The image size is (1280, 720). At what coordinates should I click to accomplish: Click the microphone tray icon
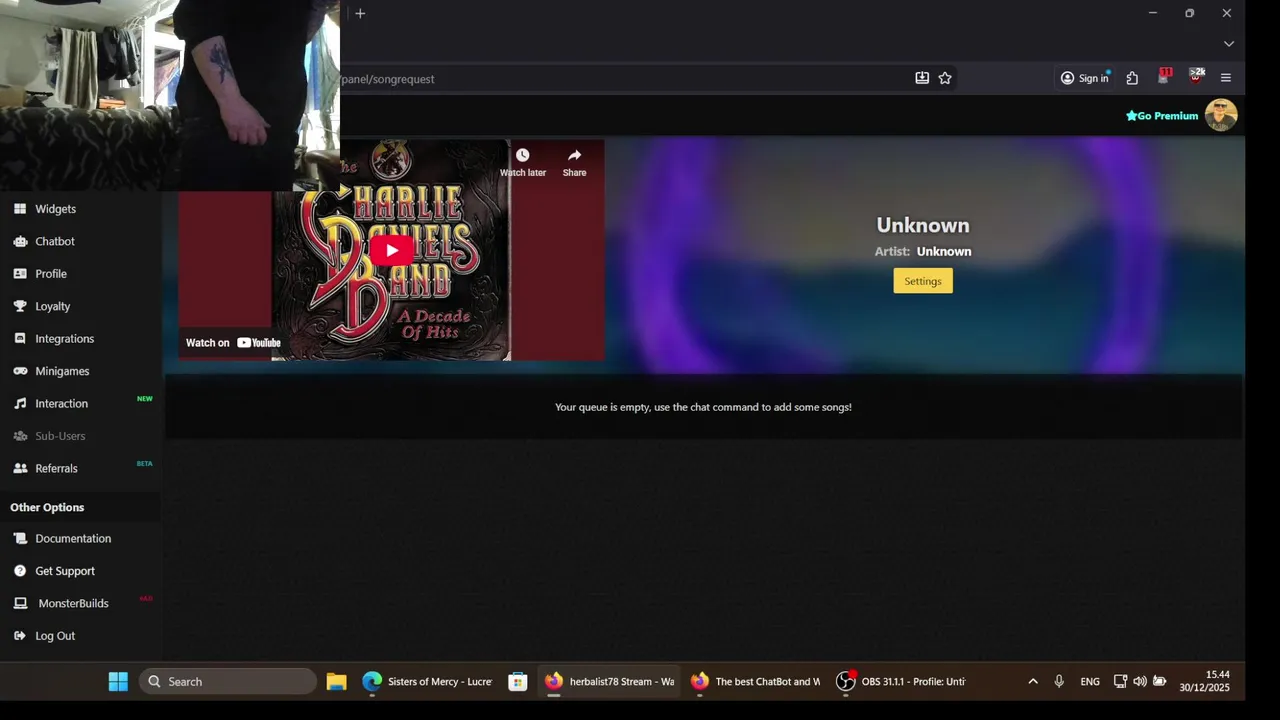pyautogui.click(x=1059, y=682)
